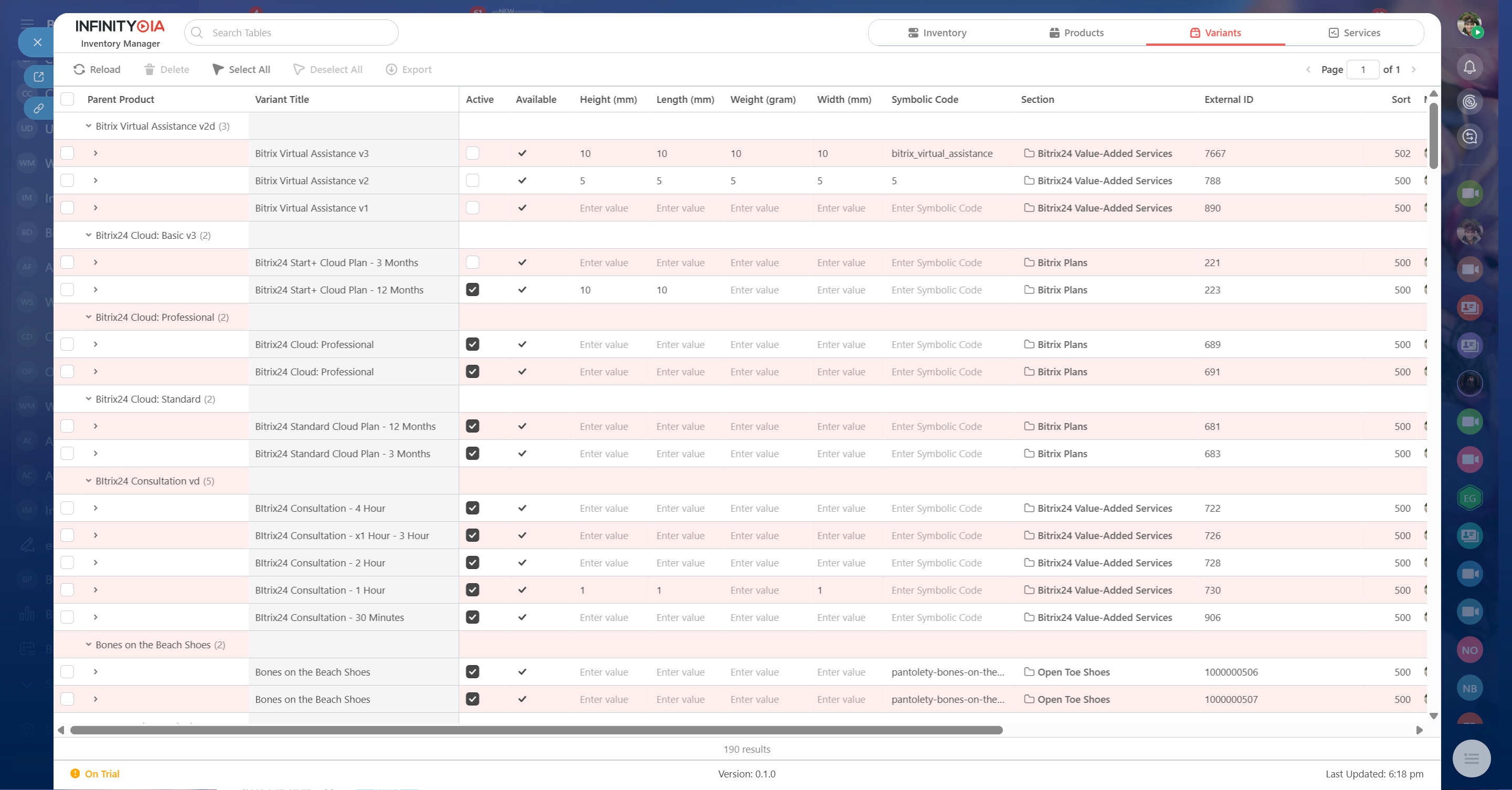Click the Export download icon
The height and width of the screenshot is (790, 1512).
pyautogui.click(x=391, y=69)
